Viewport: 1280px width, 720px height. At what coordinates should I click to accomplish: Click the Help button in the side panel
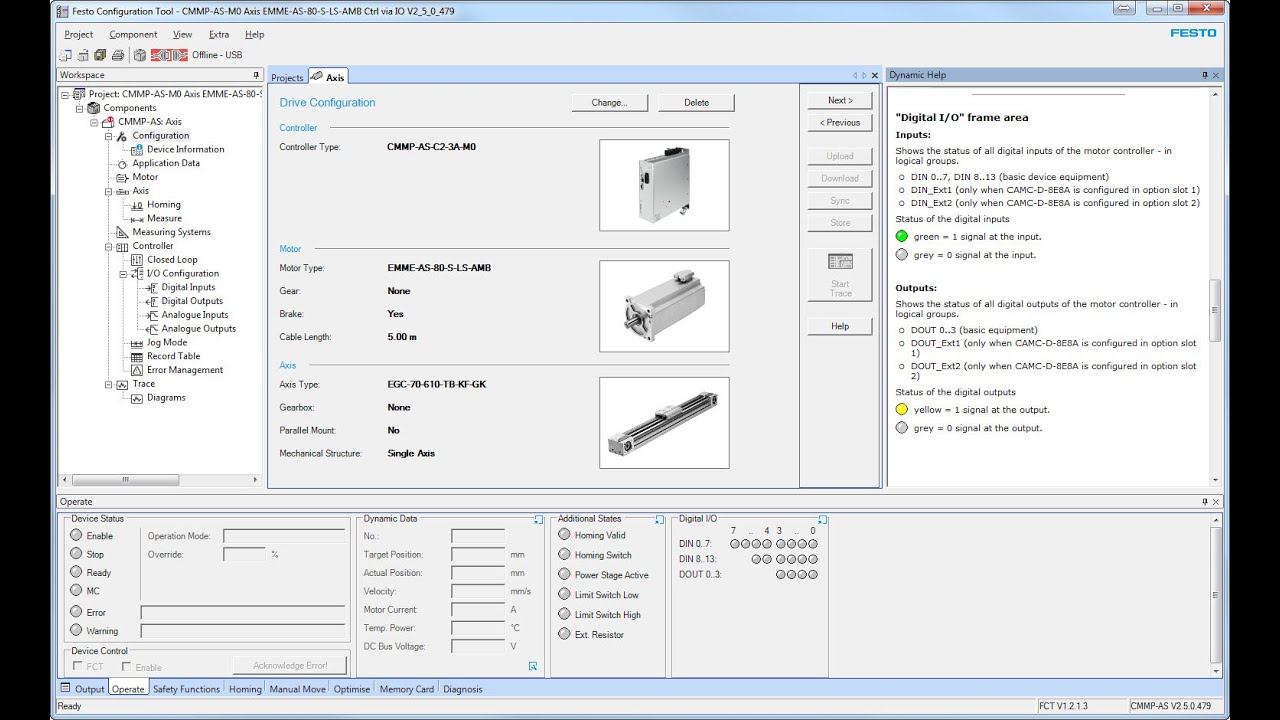tap(840, 327)
